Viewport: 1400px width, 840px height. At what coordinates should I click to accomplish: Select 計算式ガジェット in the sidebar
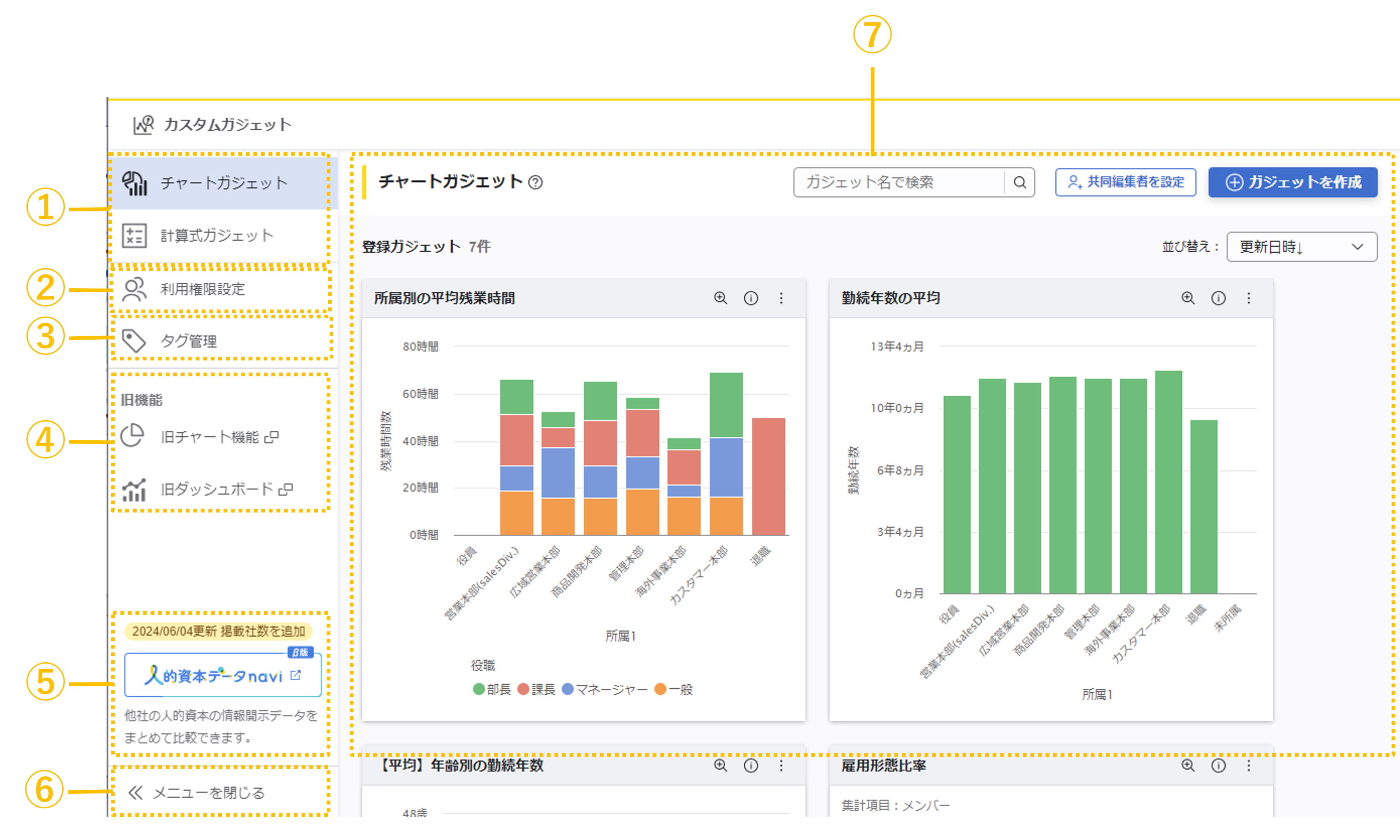tap(217, 236)
